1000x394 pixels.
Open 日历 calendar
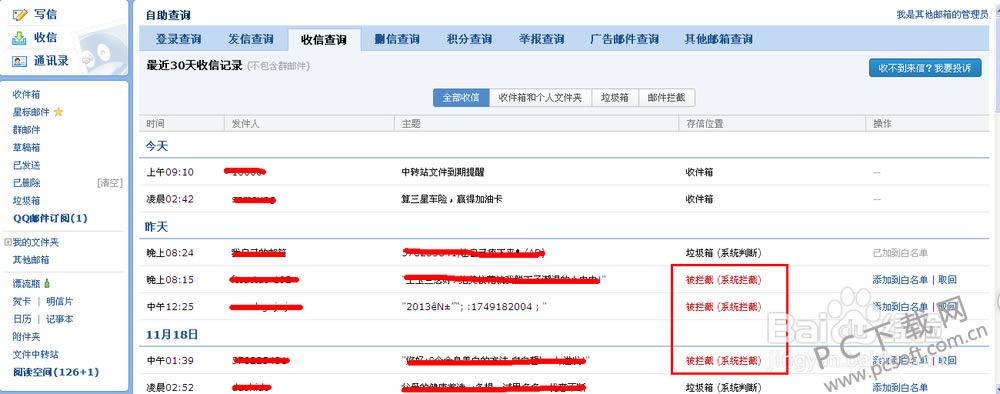[22, 319]
